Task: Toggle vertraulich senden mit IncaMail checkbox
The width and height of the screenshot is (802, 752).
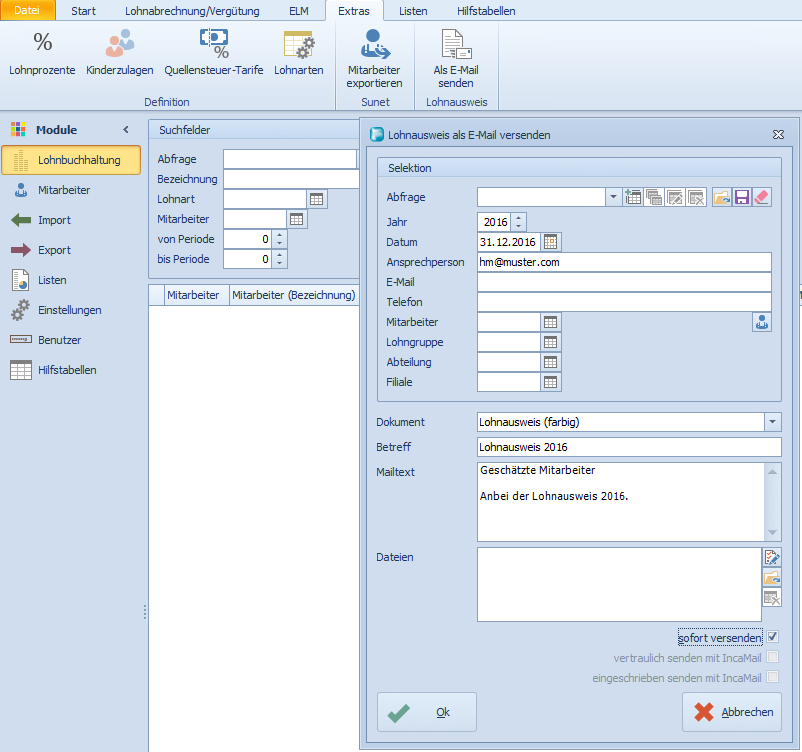Action: tap(772, 657)
